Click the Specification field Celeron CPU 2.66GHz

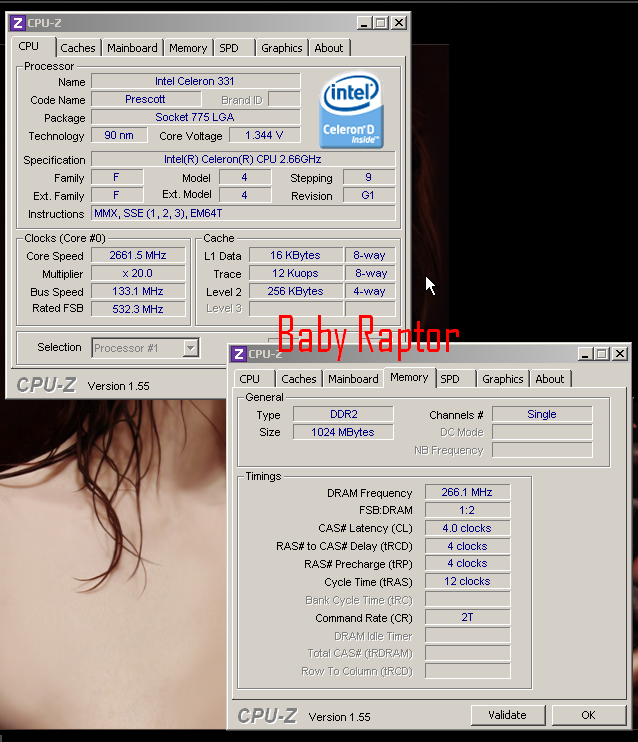(243, 159)
